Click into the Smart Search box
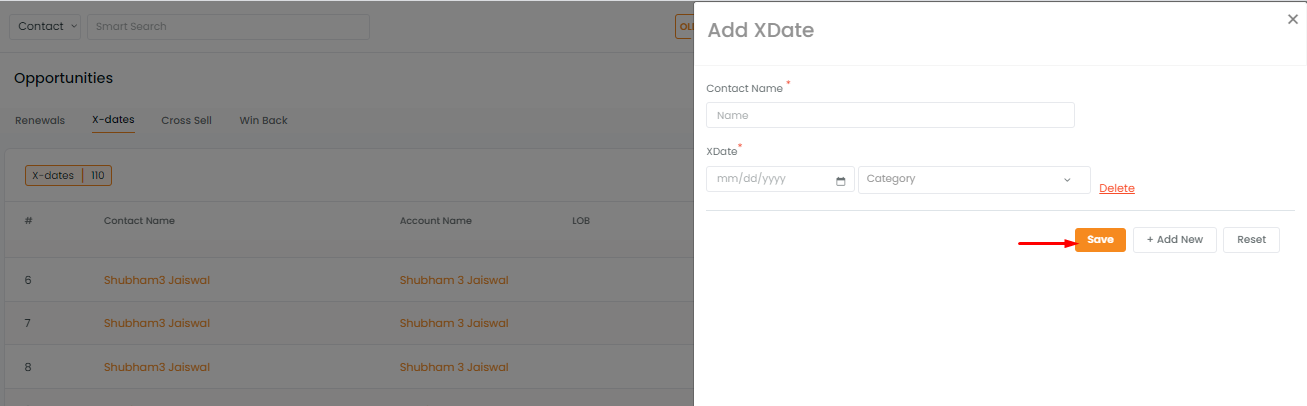This screenshot has height=406, width=1307. [228, 26]
